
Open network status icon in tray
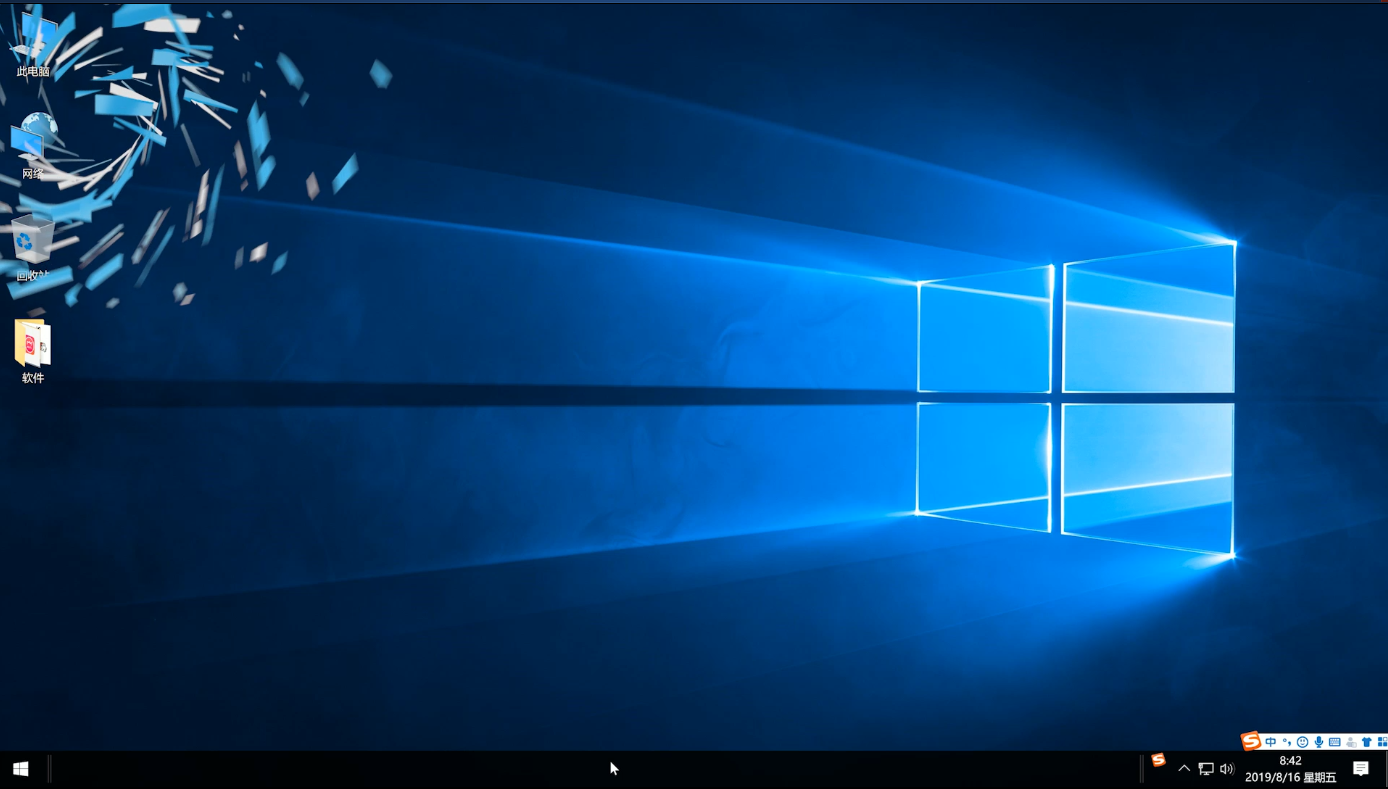click(x=1206, y=769)
